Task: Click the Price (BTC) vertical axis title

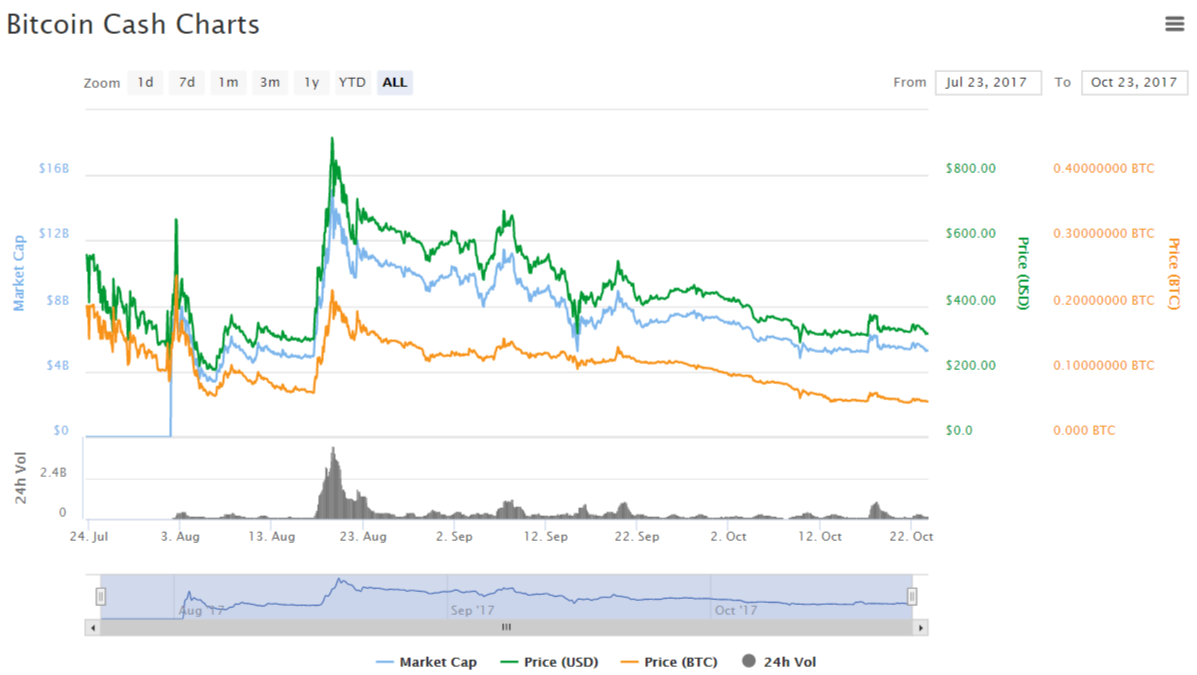Action: pos(1174,273)
